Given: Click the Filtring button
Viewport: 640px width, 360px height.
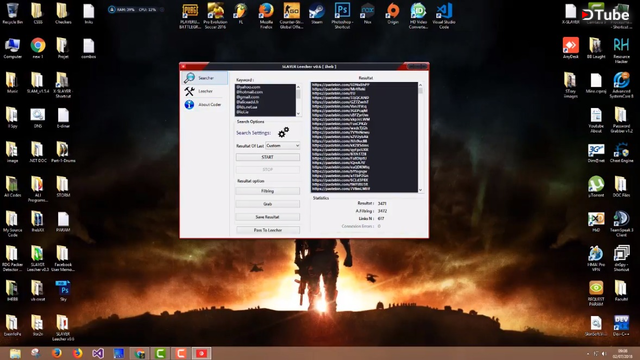Looking at the screenshot, I should click(x=268, y=191).
